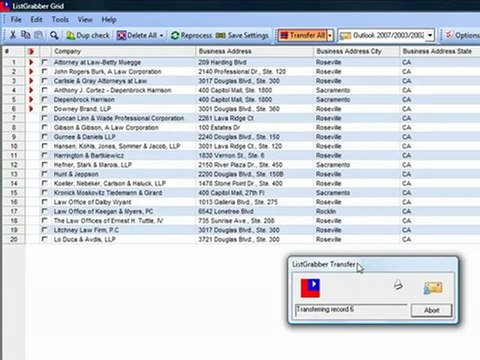The image size is (480, 360).
Task: Click address 209 Harding Blvd
Action: [222, 62]
